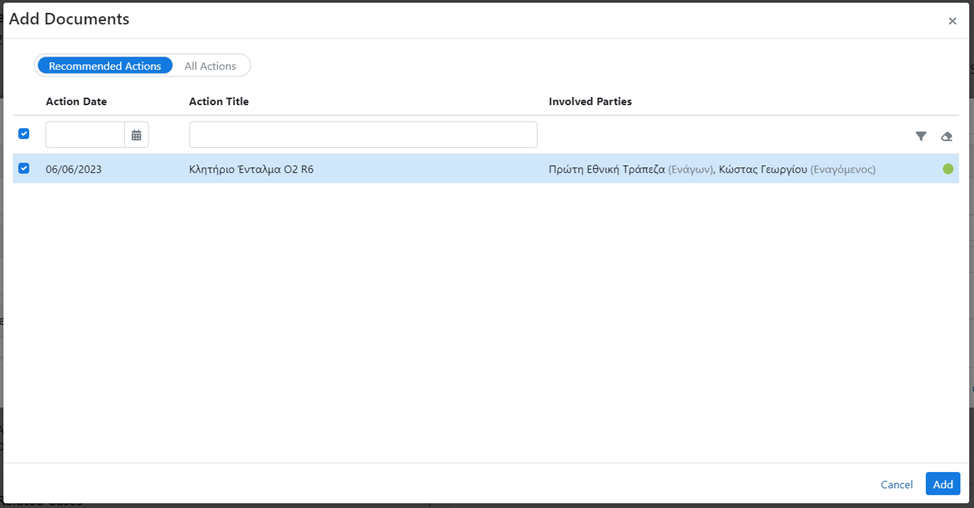Toggle the select-all checkbox in filter row
974x508 pixels.
click(24, 134)
